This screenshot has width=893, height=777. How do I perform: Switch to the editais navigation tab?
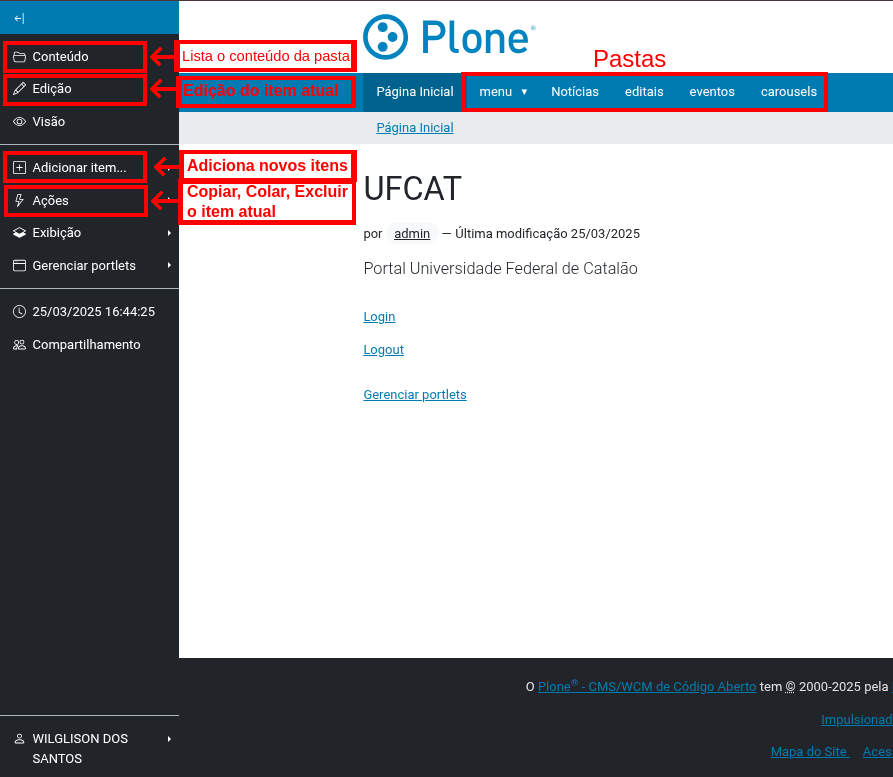644,92
